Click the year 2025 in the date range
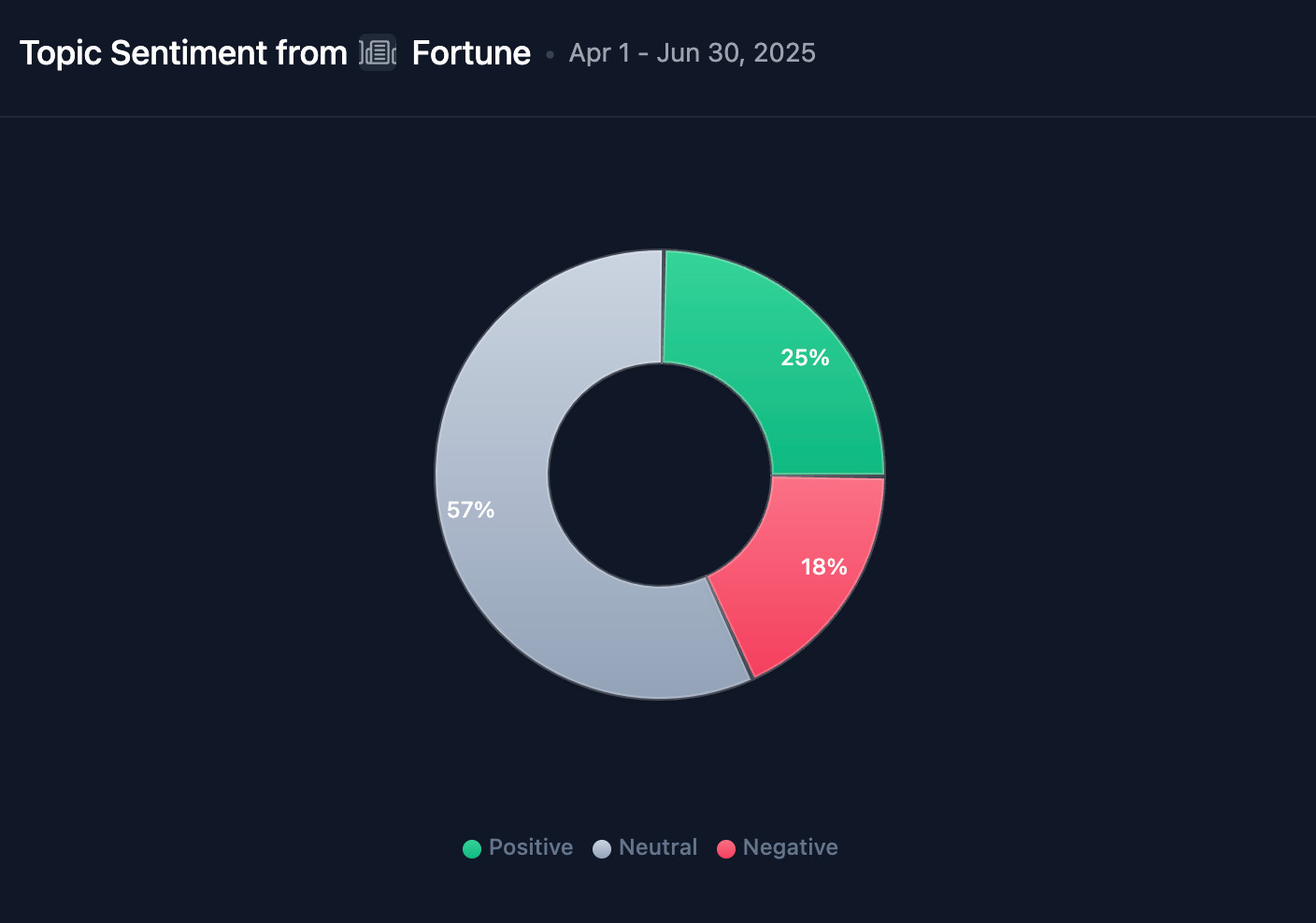The height and width of the screenshot is (923, 1316). coord(784,53)
